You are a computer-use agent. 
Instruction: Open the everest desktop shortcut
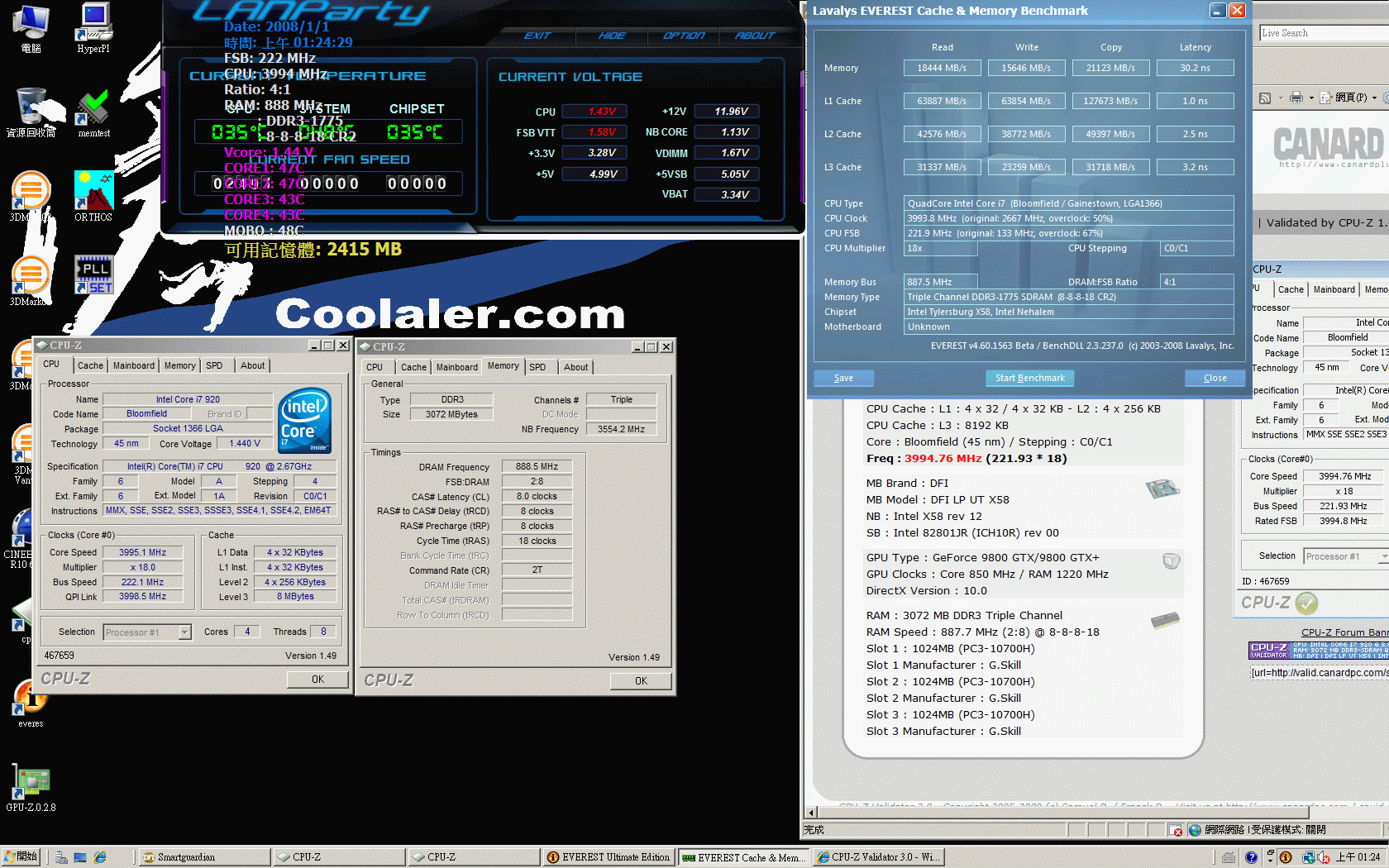pyautogui.click(x=31, y=703)
